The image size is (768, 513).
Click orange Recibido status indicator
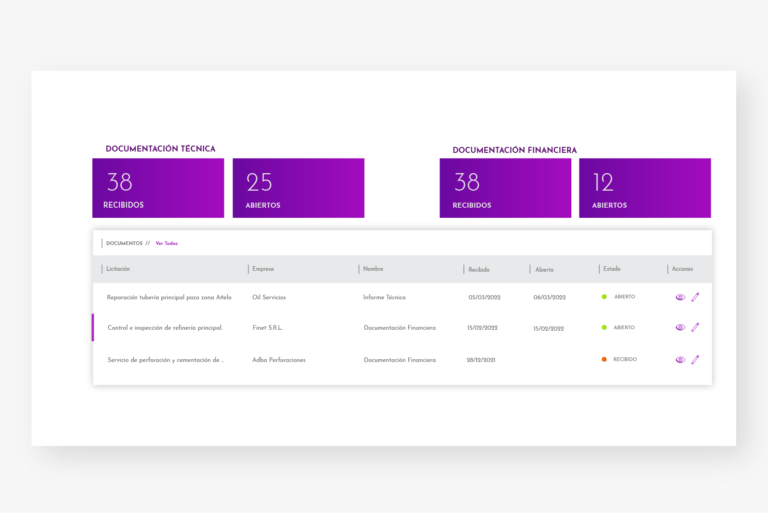(x=604, y=359)
